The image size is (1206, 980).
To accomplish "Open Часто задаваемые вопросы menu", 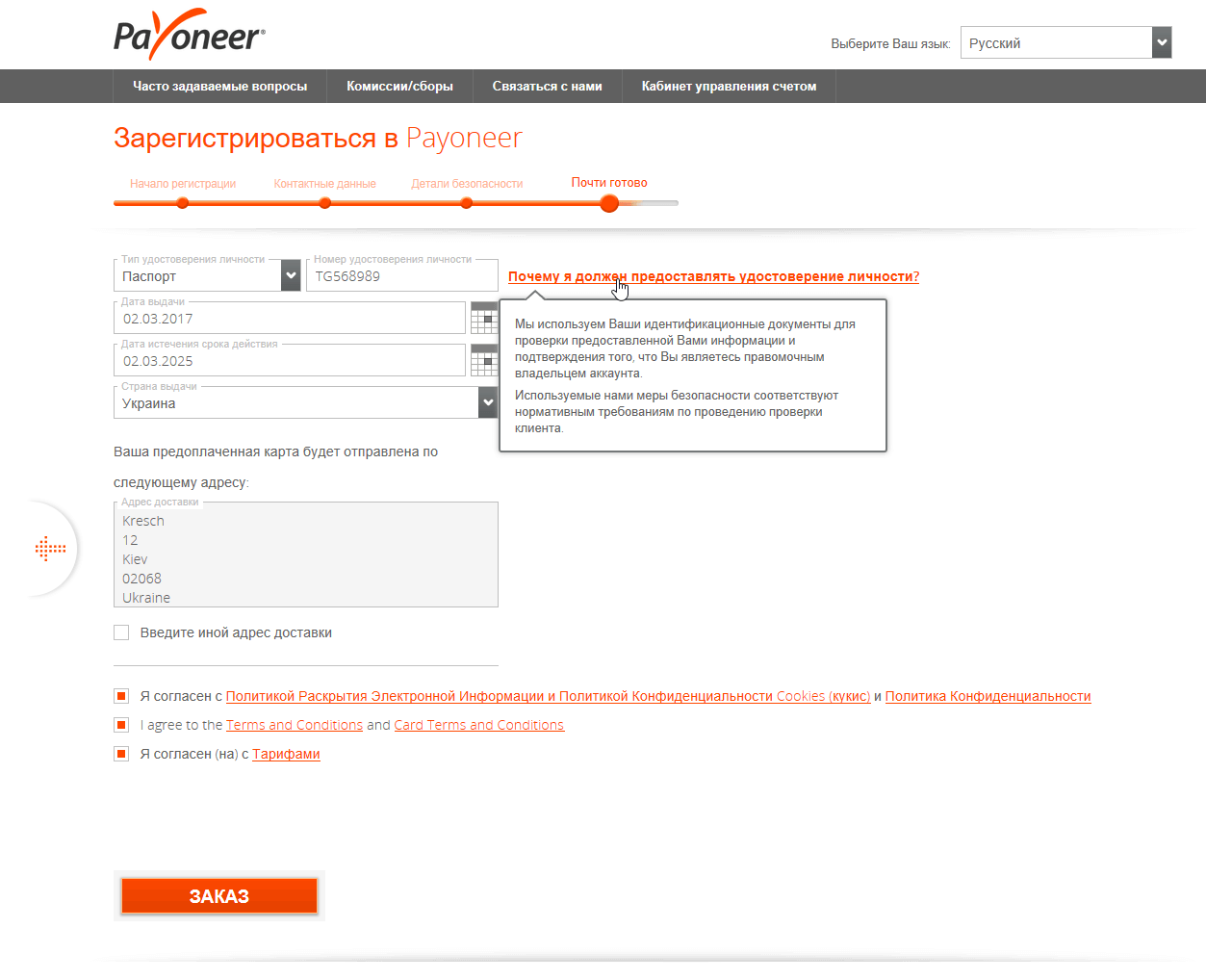I will click(219, 86).
